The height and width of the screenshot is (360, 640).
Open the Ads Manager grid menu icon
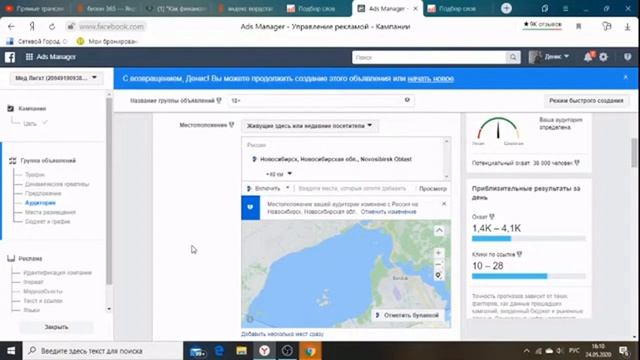(29, 57)
